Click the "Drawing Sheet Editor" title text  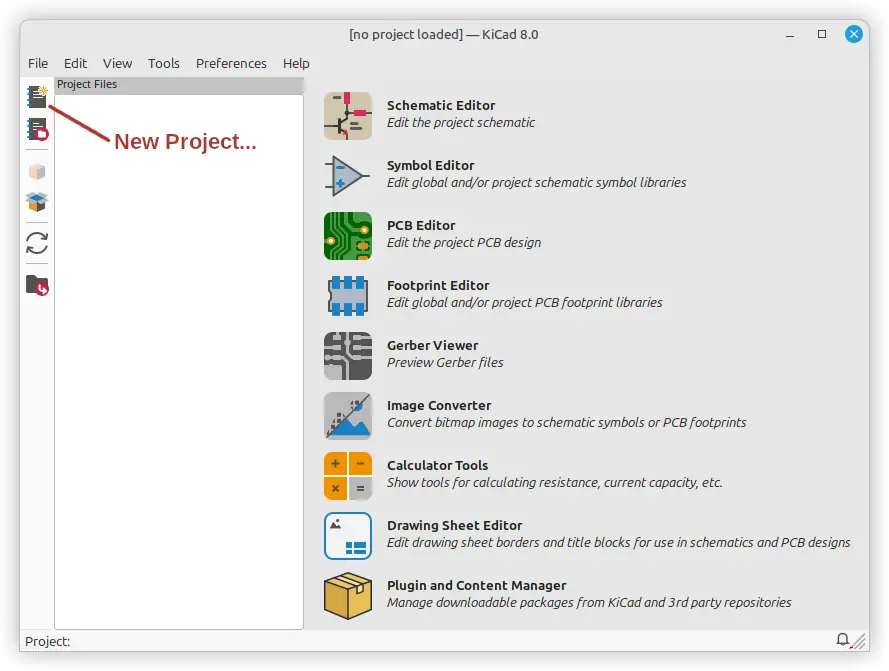click(x=455, y=526)
